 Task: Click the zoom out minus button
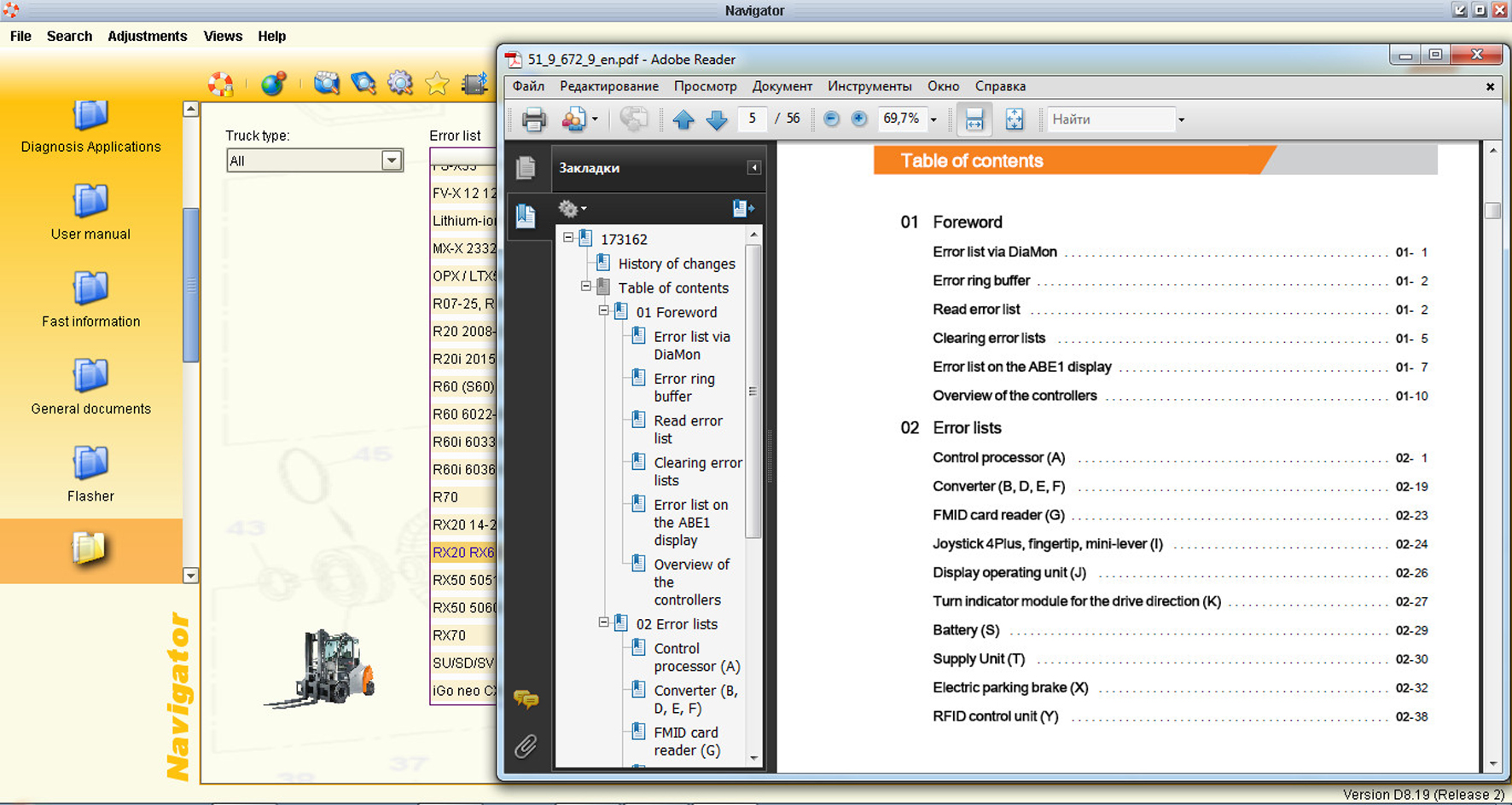(x=831, y=119)
